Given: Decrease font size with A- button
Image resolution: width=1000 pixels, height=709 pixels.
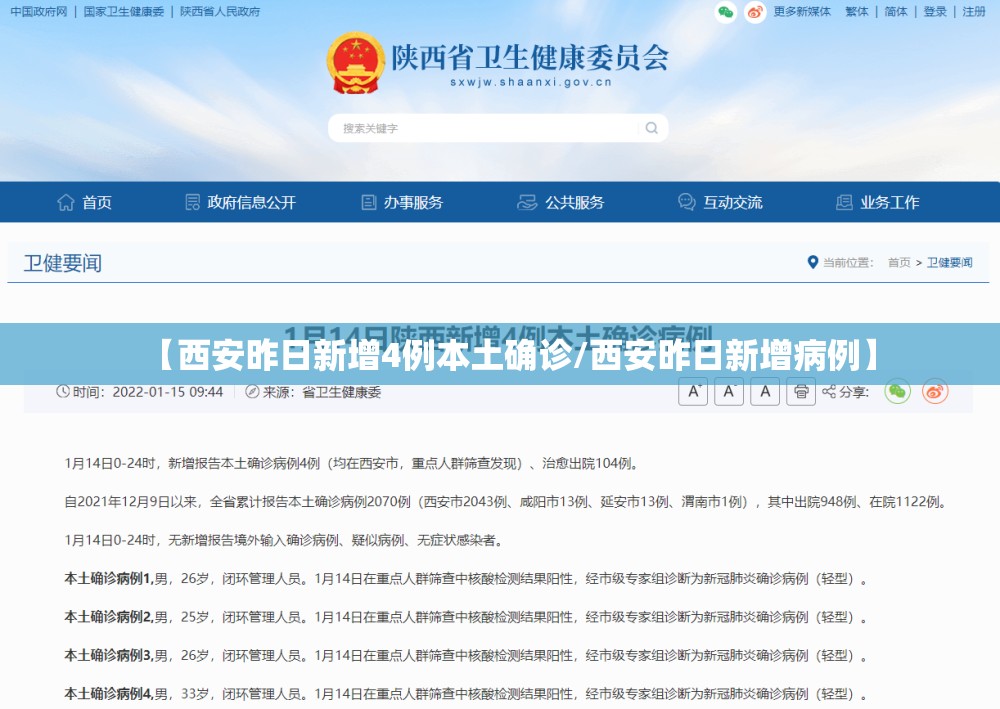Looking at the screenshot, I should pyautogui.click(x=728, y=391).
